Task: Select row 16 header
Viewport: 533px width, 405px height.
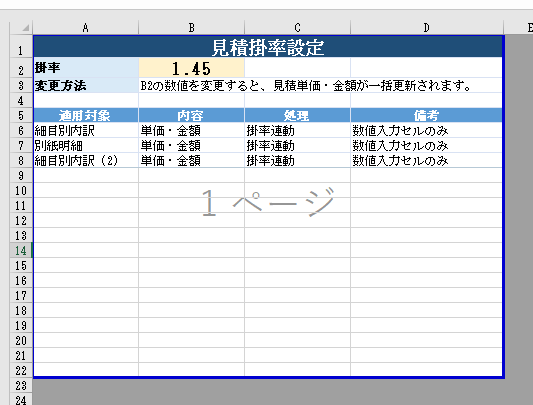Action: (21, 280)
